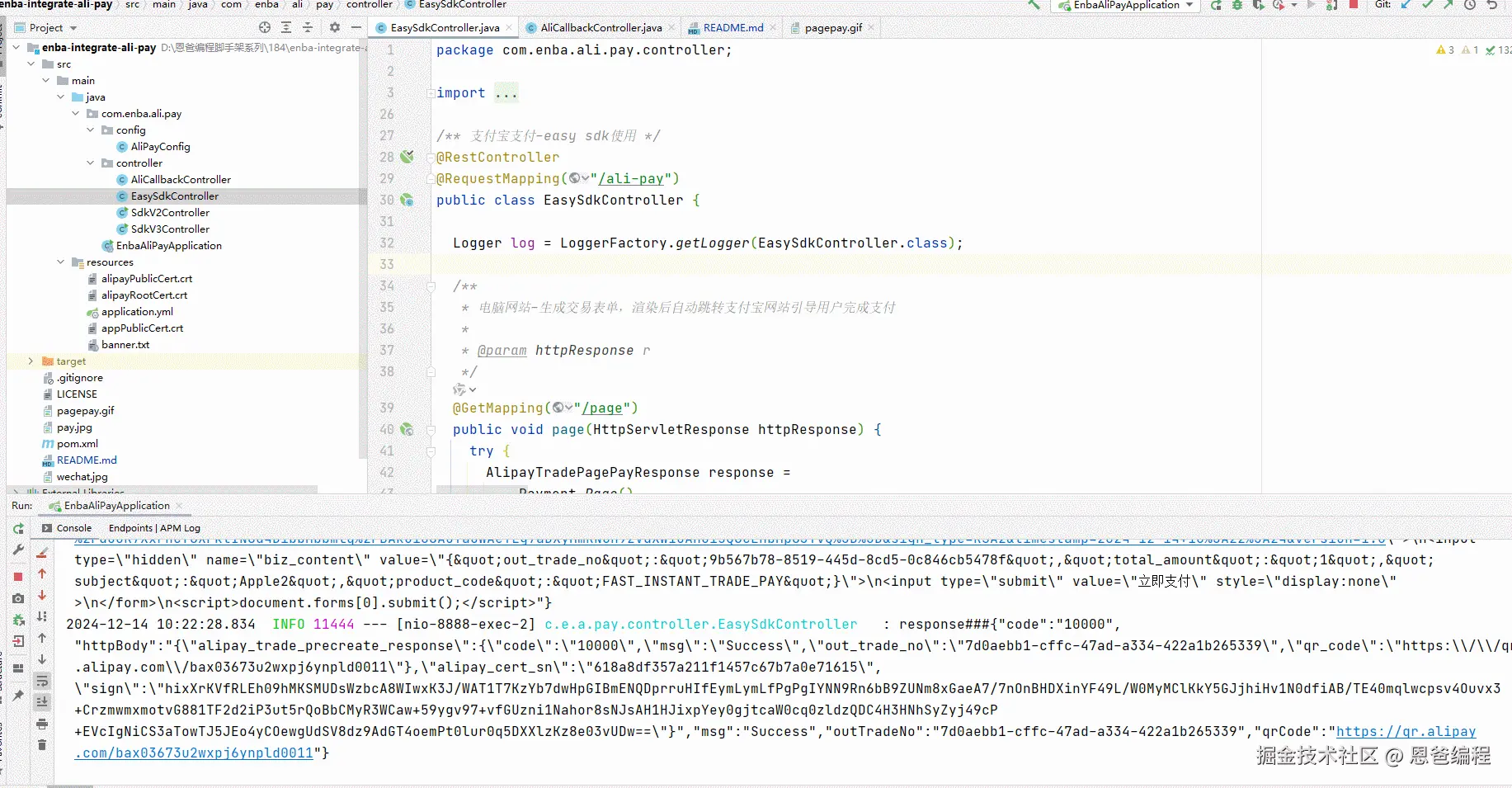1512x788 pixels.
Task: Switch to the AliCallbackController.java tab
Action: pyautogui.click(x=600, y=27)
